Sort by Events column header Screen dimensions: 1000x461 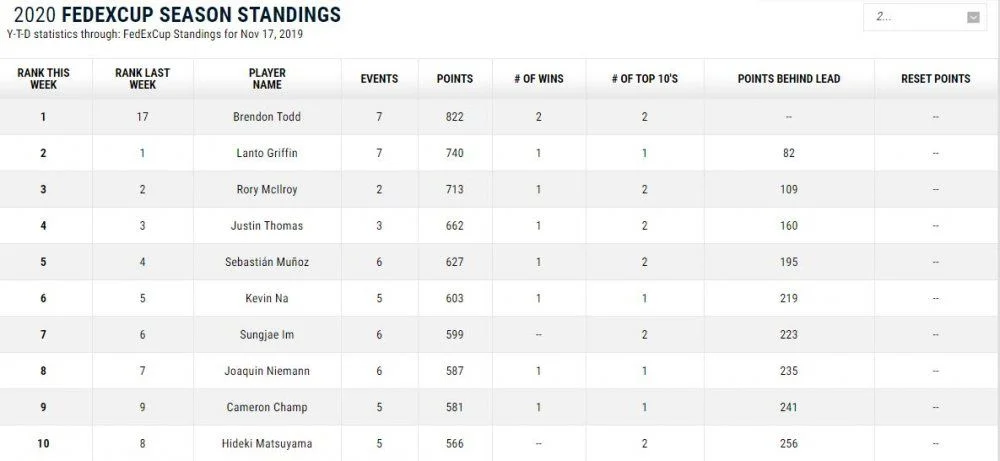click(x=379, y=79)
